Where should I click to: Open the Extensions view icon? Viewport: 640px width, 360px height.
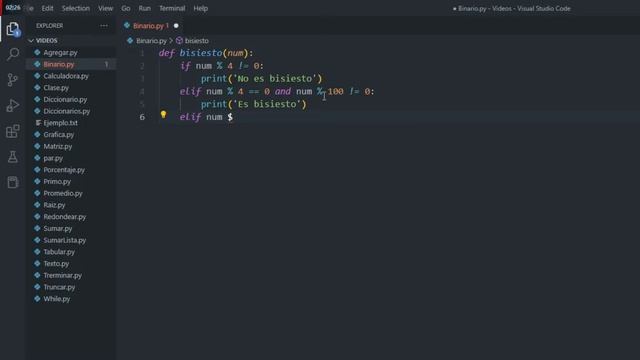[13, 131]
